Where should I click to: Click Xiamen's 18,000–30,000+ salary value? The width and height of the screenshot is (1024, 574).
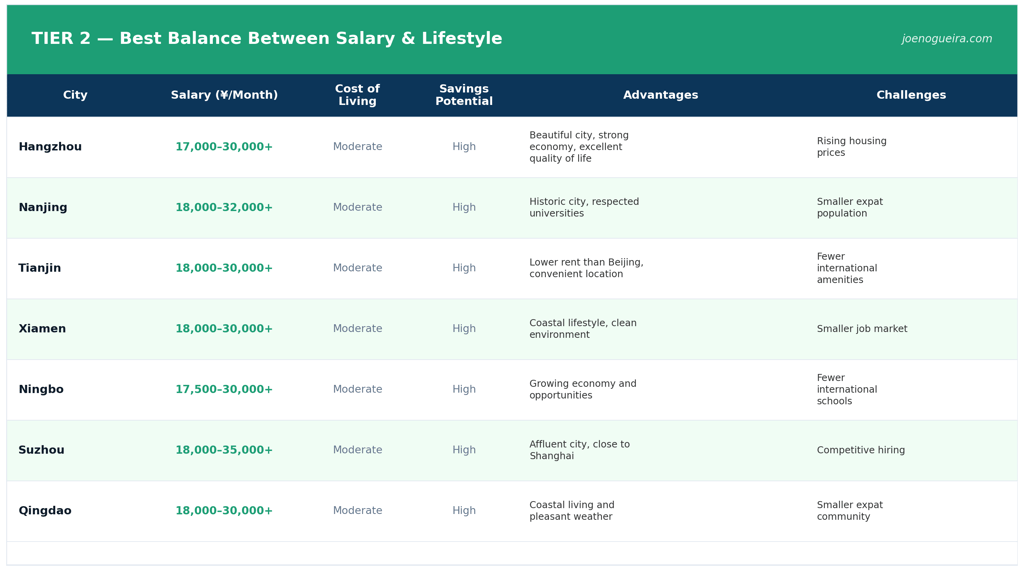point(224,328)
